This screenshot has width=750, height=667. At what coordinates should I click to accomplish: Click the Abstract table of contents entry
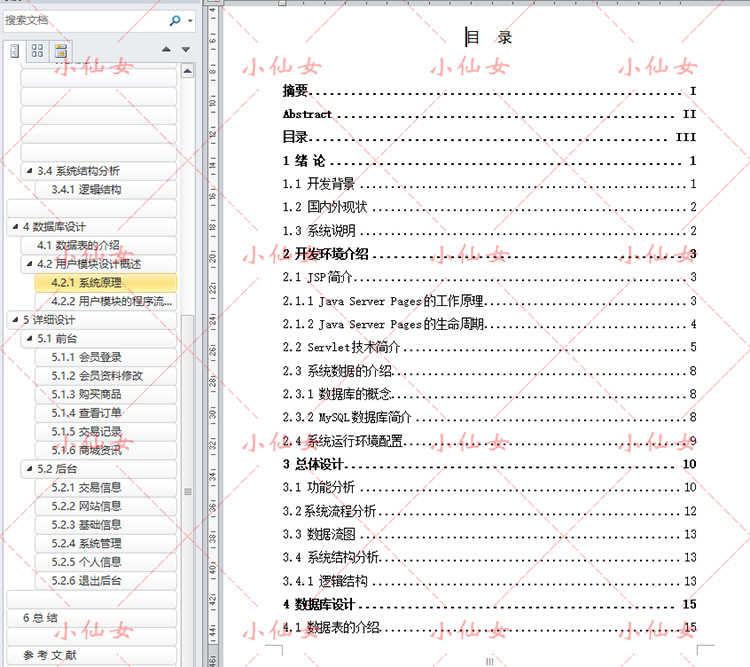[x=489, y=114]
